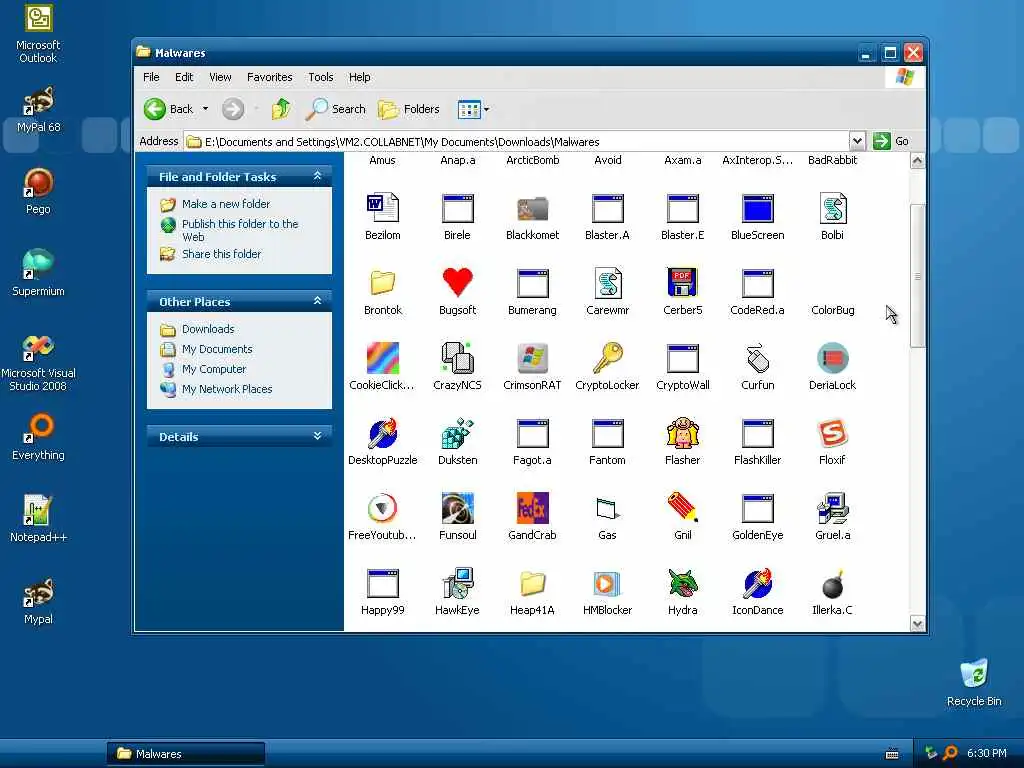Go up one folder level
This screenshot has height=768, width=1024.
click(281, 109)
